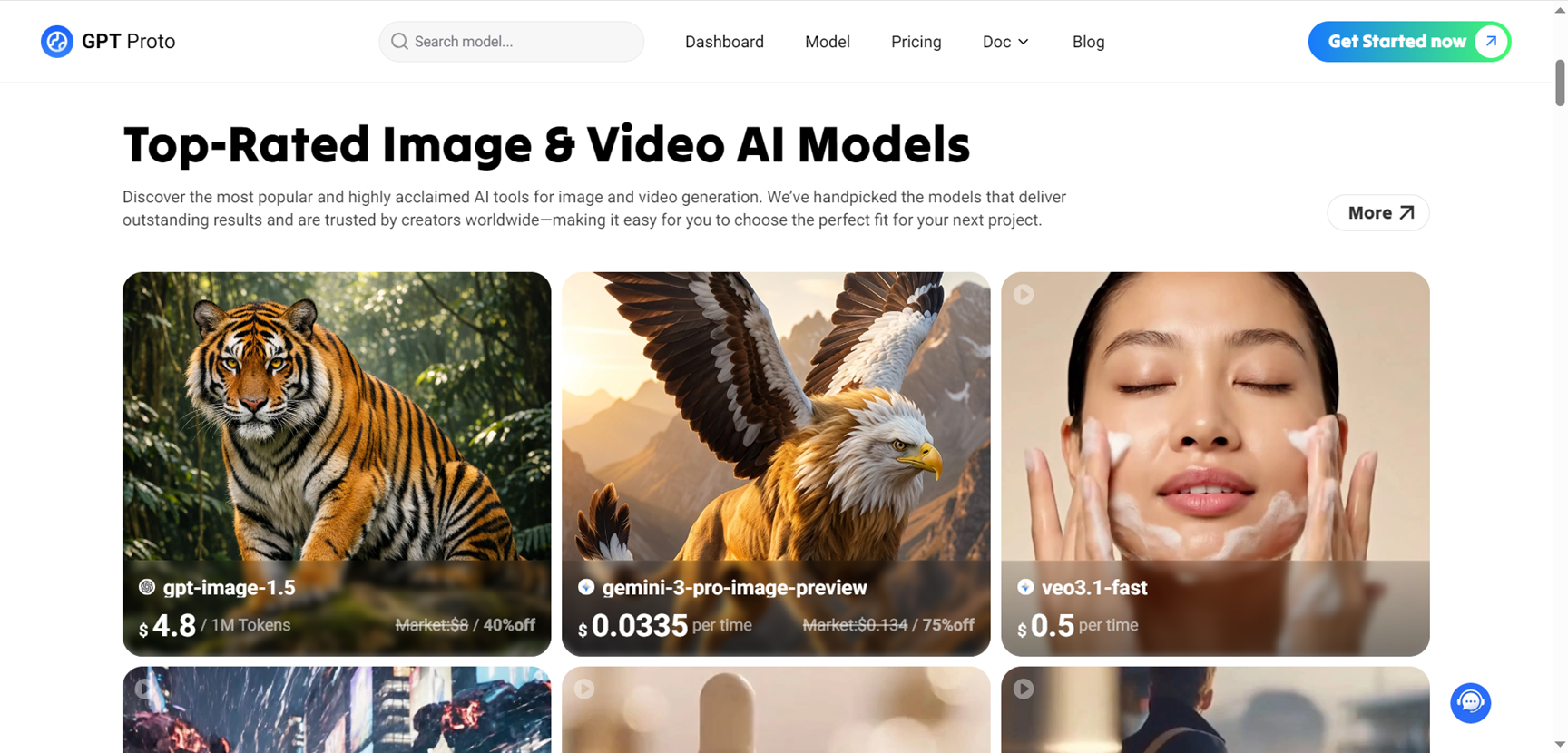Viewport: 1568px width, 753px height.
Task: Play the bottom-middle blurred video card
Action: pyautogui.click(x=584, y=689)
